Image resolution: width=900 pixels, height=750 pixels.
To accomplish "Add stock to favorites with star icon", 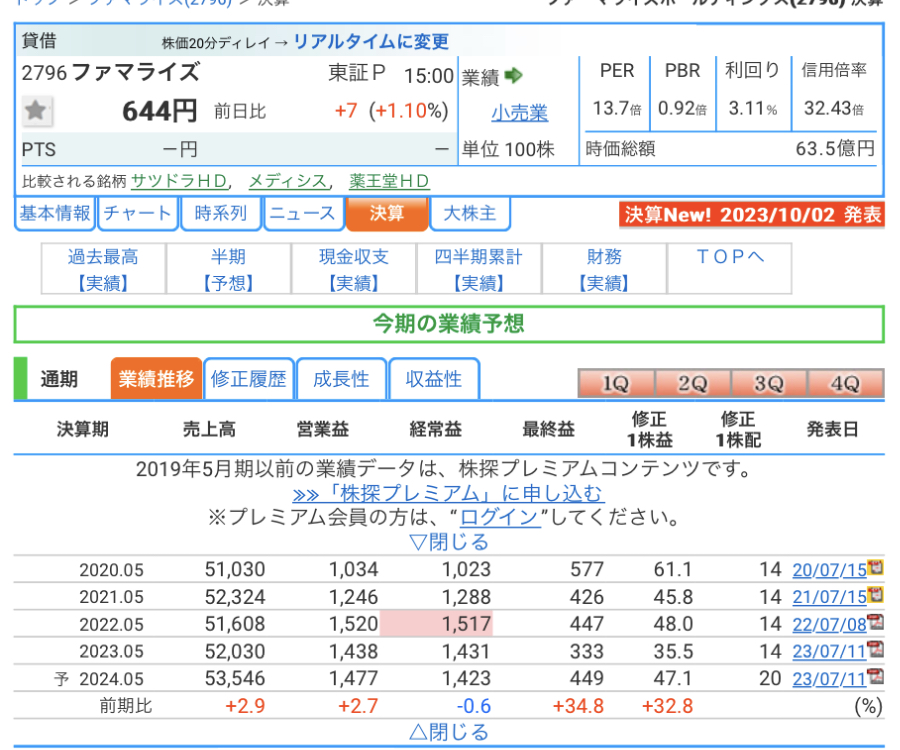I will click(37, 110).
